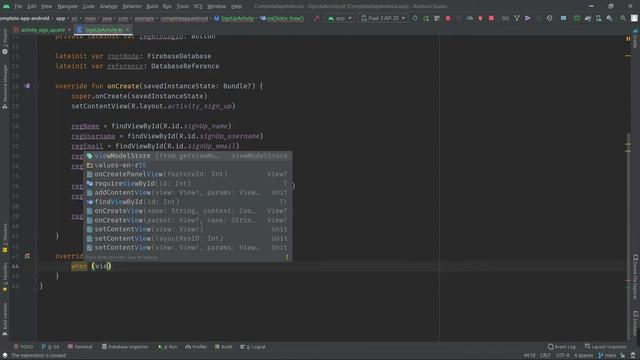This screenshot has width=640, height=360.
Task: Click the Android Studio logo icon
Action: [6, 7]
